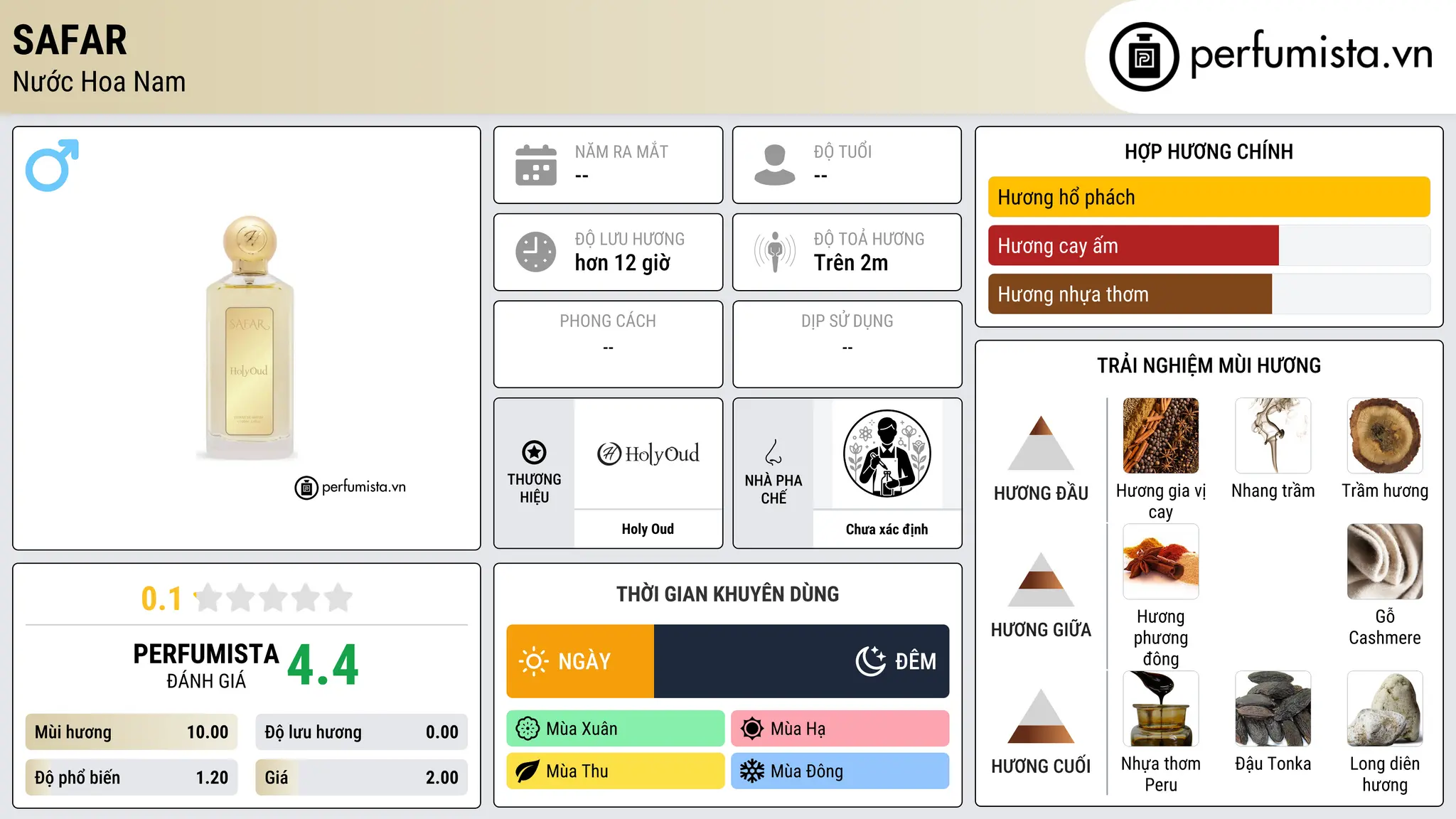The height and width of the screenshot is (819, 1456).
Task: Click the Giá 2.00 score bar
Action: pyautogui.click(x=362, y=778)
